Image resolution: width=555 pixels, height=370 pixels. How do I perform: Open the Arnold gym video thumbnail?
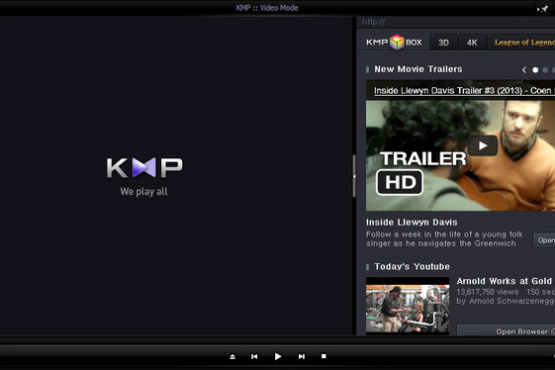(407, 306)
